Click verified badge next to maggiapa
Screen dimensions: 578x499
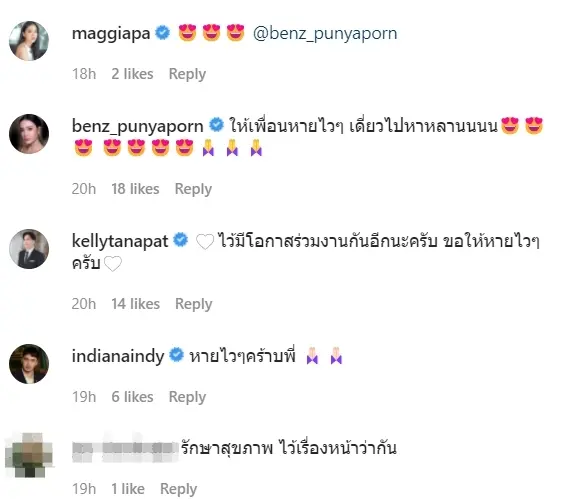pyautogui.click(x=162, y=33)
